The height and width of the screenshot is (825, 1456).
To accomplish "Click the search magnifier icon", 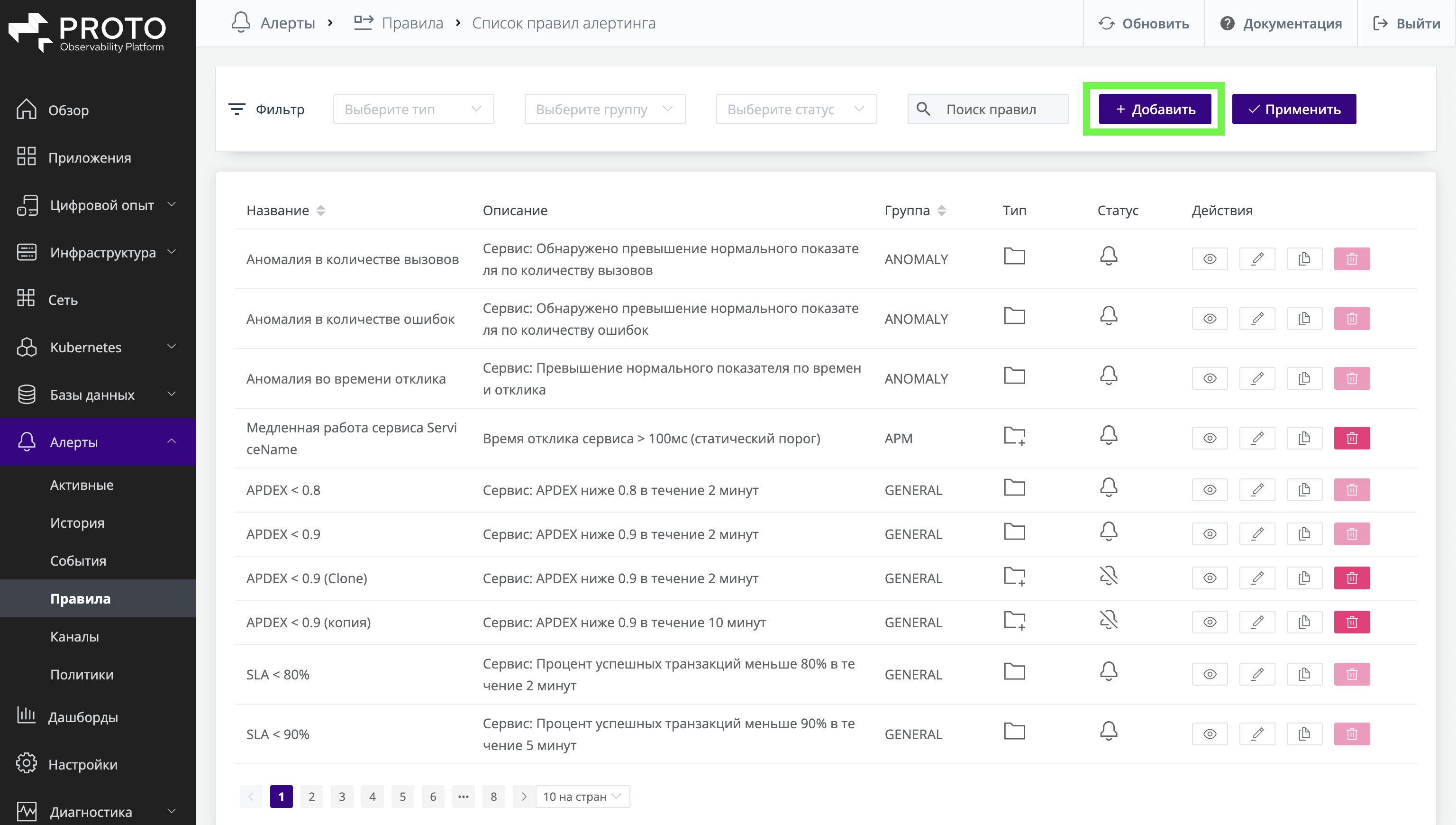I will (x=923, y=109).
